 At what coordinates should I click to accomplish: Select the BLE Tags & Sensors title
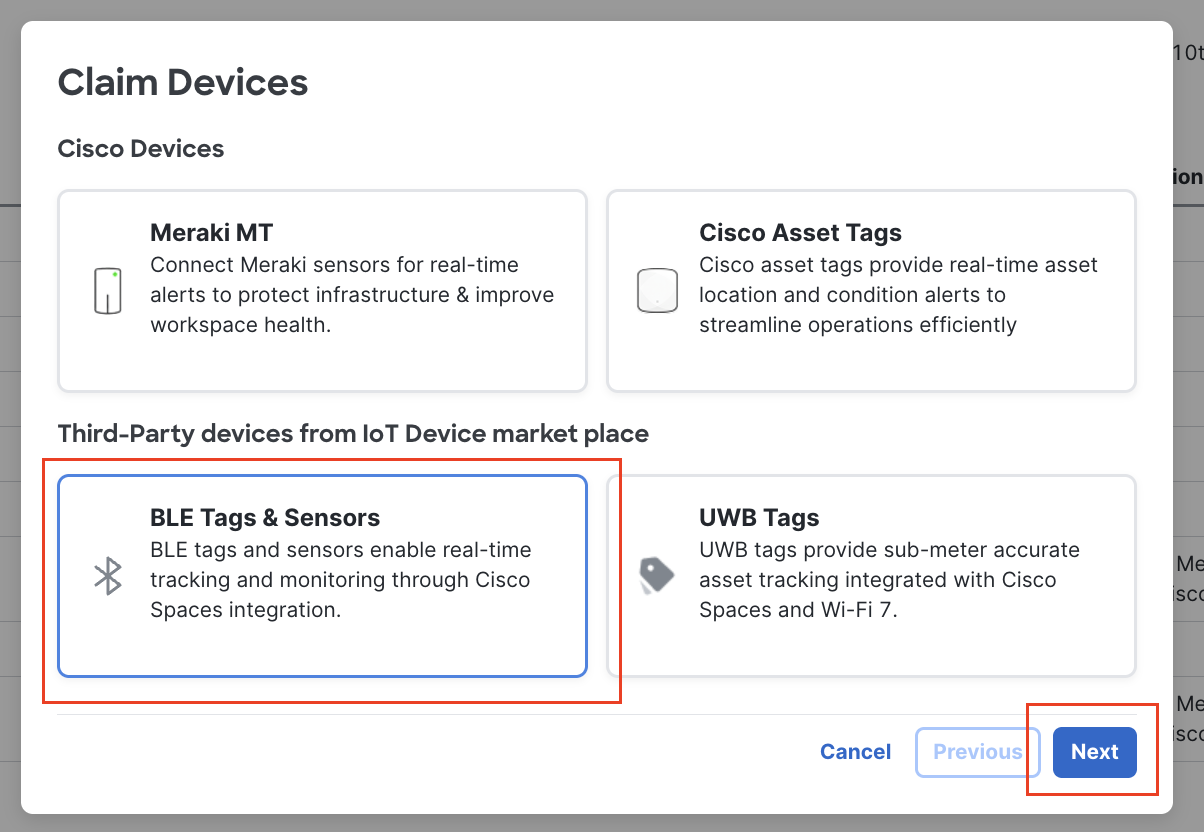click(x=265, y=518)
